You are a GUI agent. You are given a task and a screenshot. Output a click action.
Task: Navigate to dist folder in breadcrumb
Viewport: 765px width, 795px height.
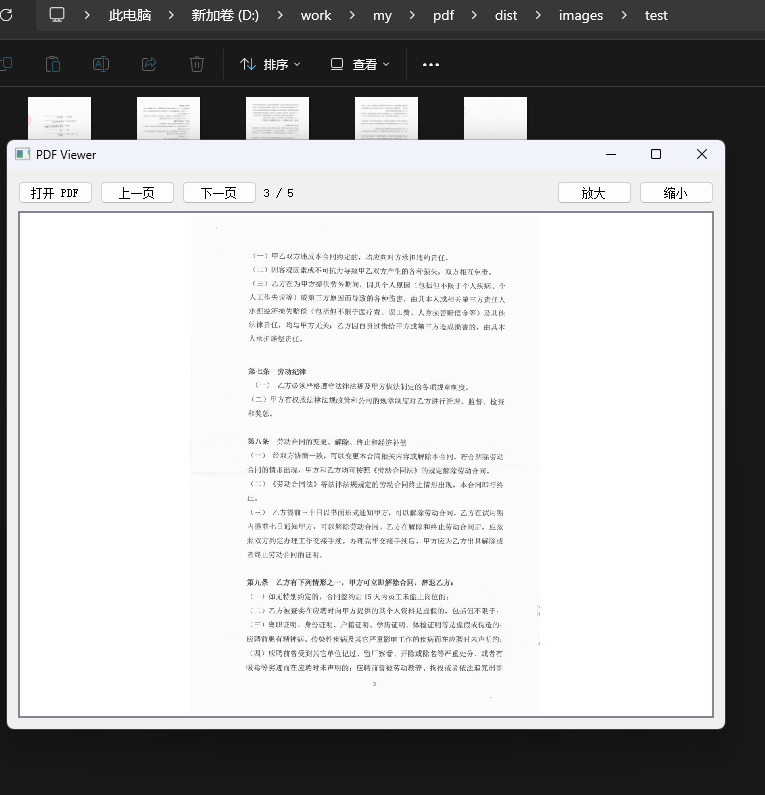tap(506, 15)
